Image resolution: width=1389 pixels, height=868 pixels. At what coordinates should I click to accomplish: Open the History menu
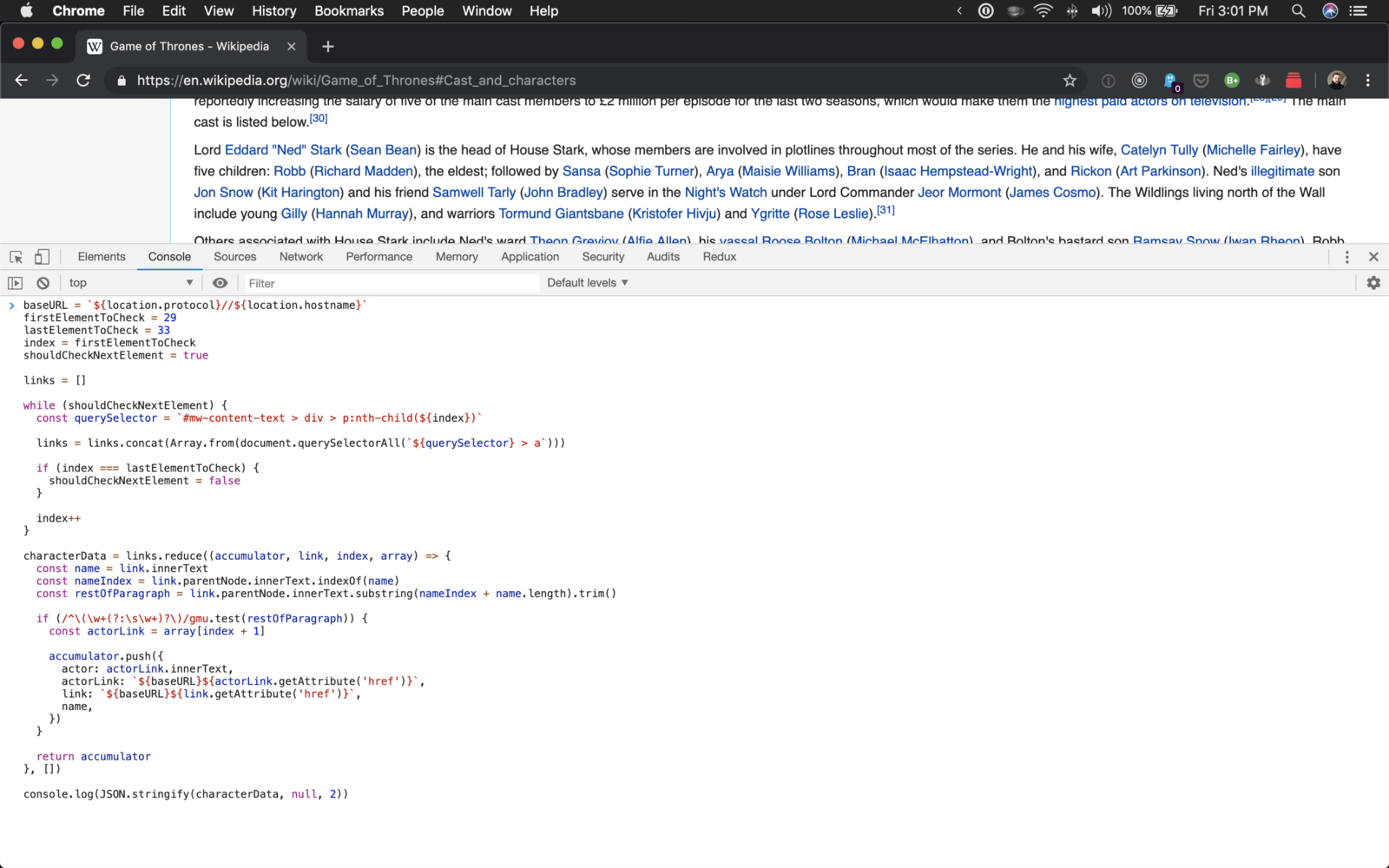pos(274,11)
